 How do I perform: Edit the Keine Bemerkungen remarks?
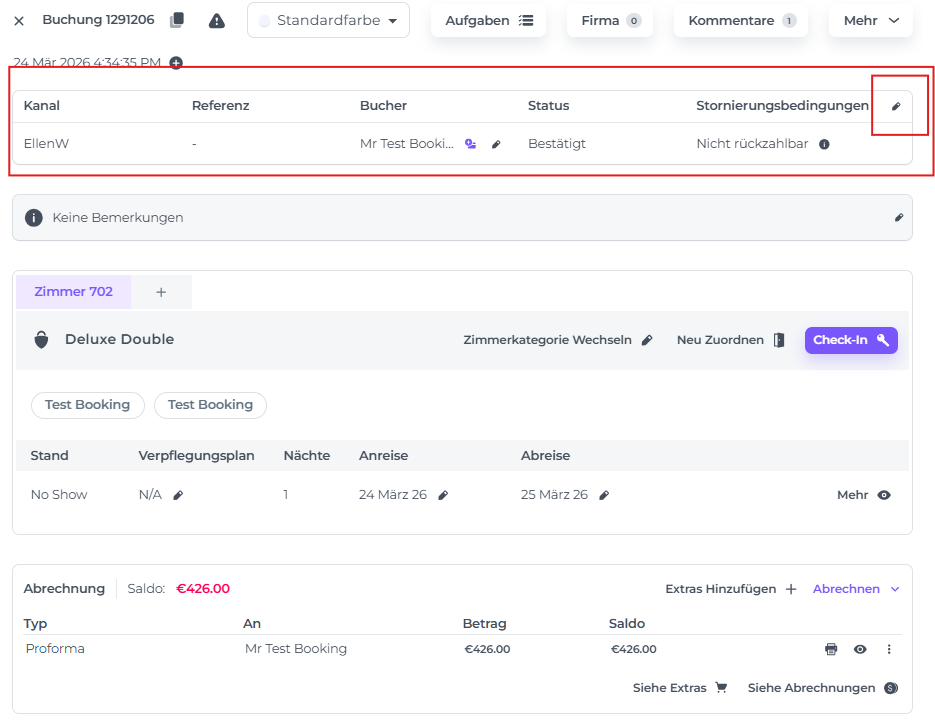(898, 217)
